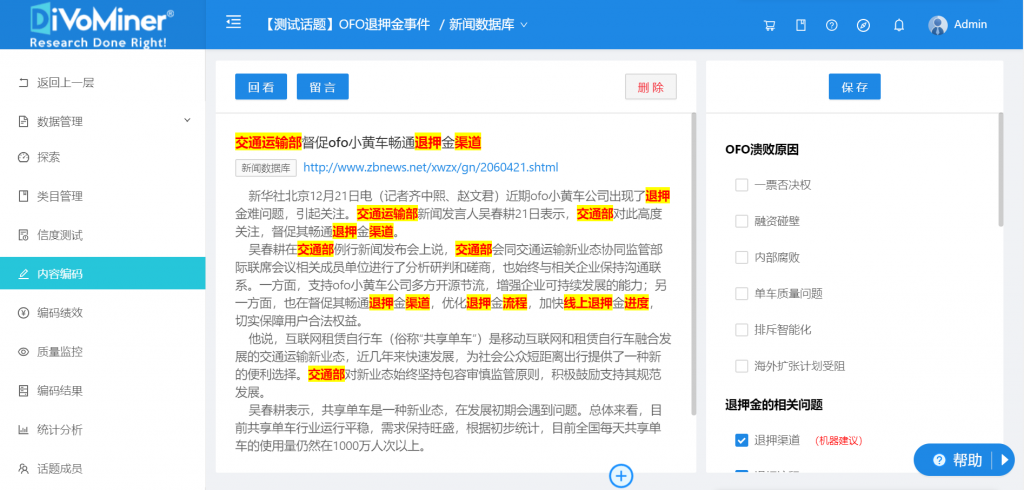
Task: Click the 内容编码 pencil icon
Action: 24,274
